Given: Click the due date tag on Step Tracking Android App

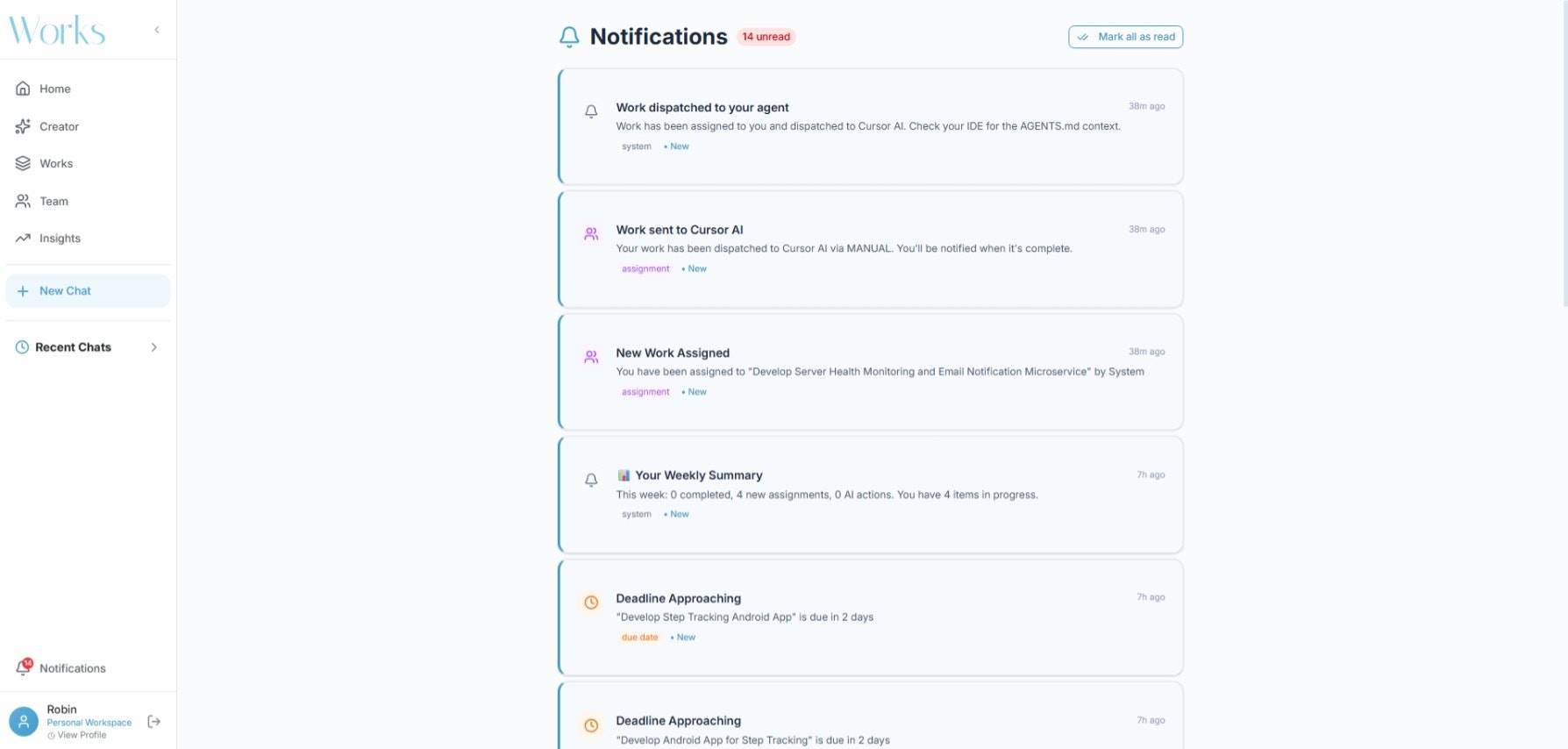Looking at the screenshot, I should [x=639, y=638].
